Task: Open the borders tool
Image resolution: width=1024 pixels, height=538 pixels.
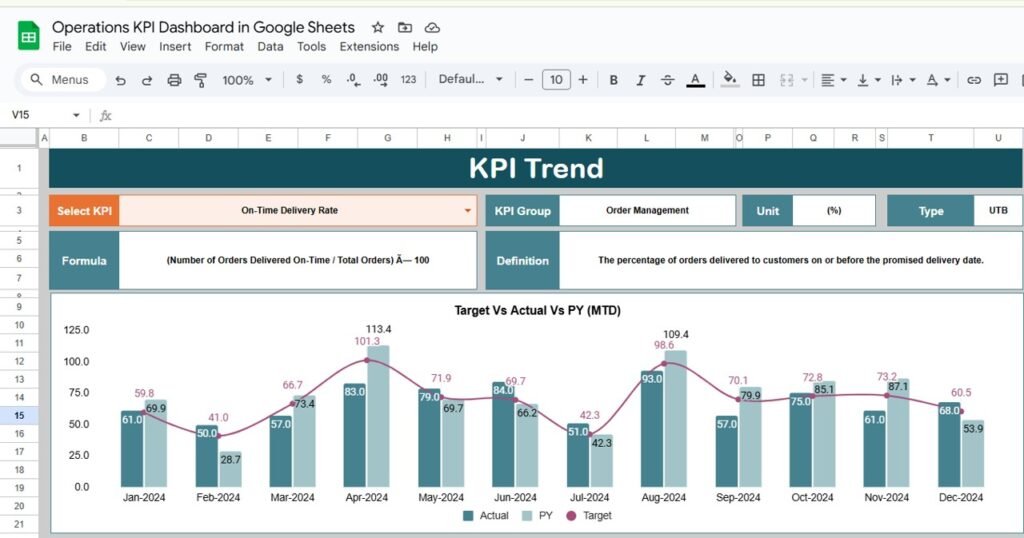Action: click(x=758, y=80)
